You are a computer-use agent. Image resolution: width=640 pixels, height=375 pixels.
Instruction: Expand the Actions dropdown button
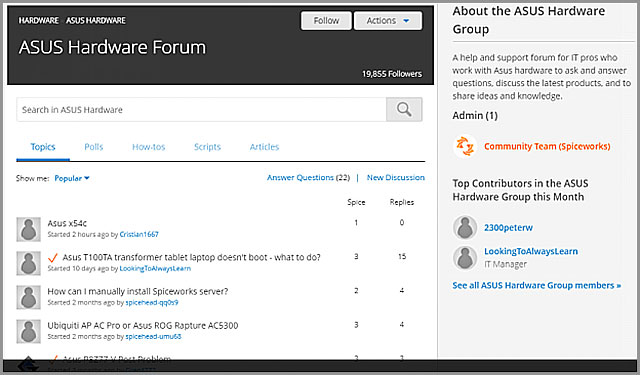[x=388, y=20]
